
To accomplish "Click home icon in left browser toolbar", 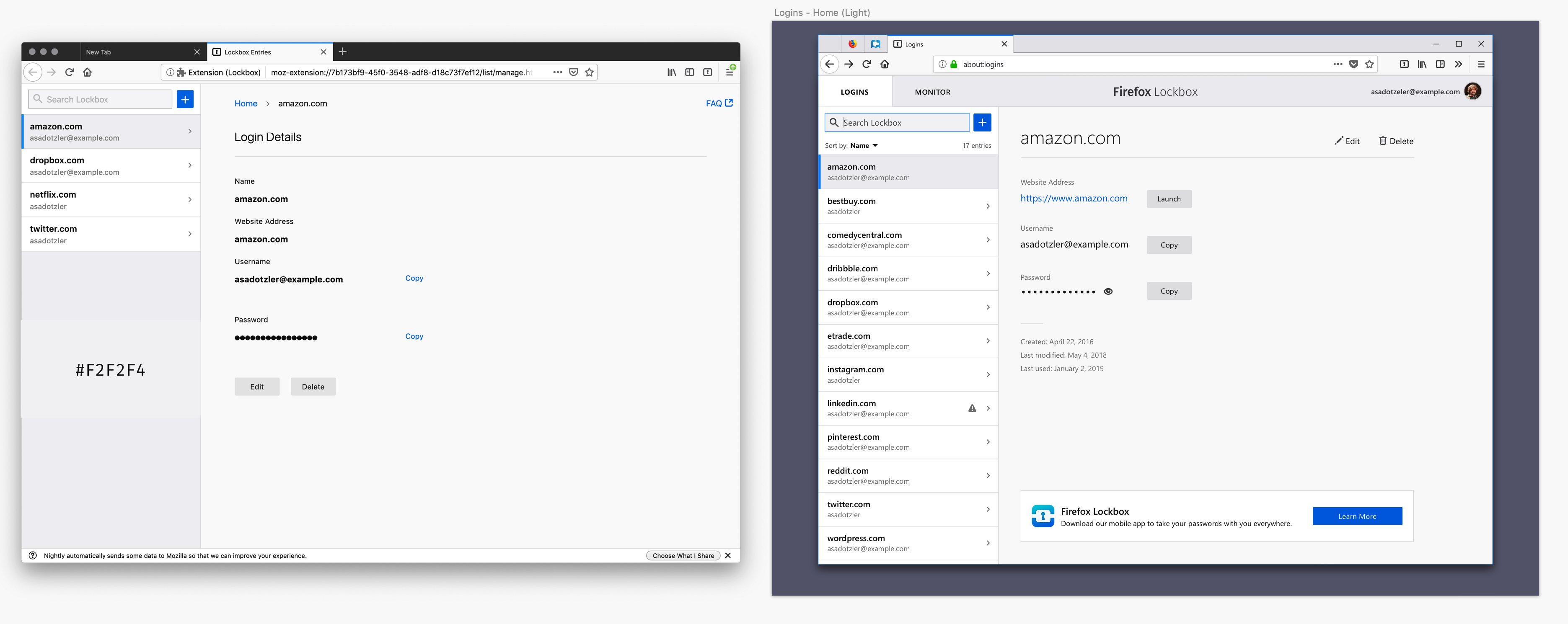I will pyautogui.click(x=88, y=72).
